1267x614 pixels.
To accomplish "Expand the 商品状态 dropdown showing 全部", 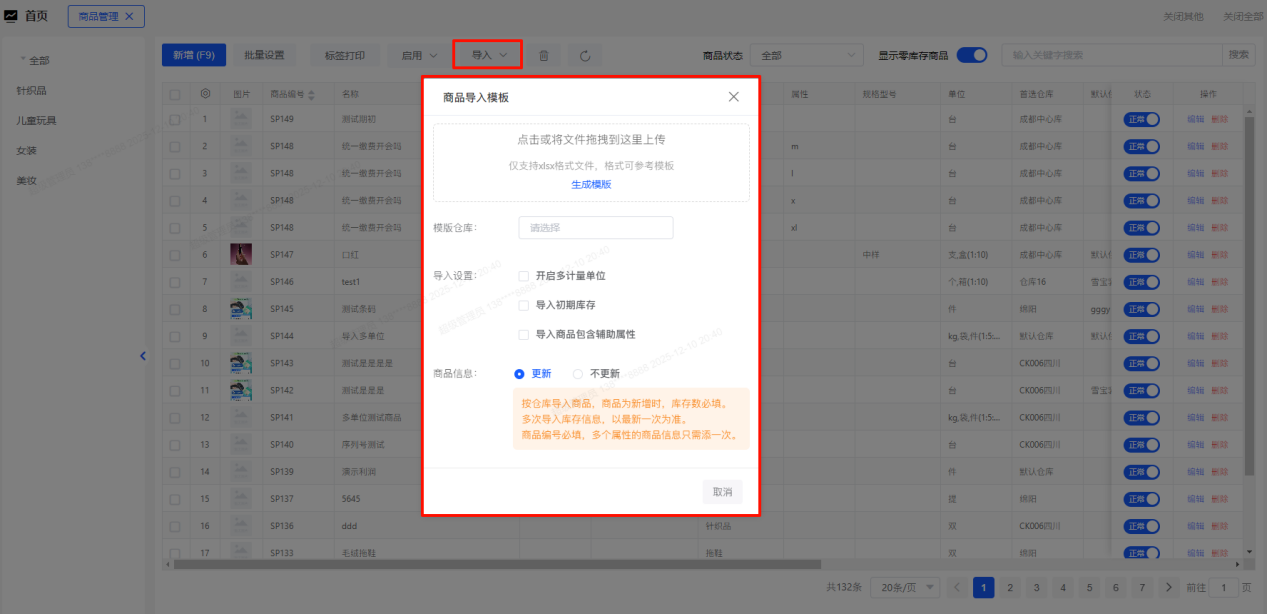I will coord(806,56).
